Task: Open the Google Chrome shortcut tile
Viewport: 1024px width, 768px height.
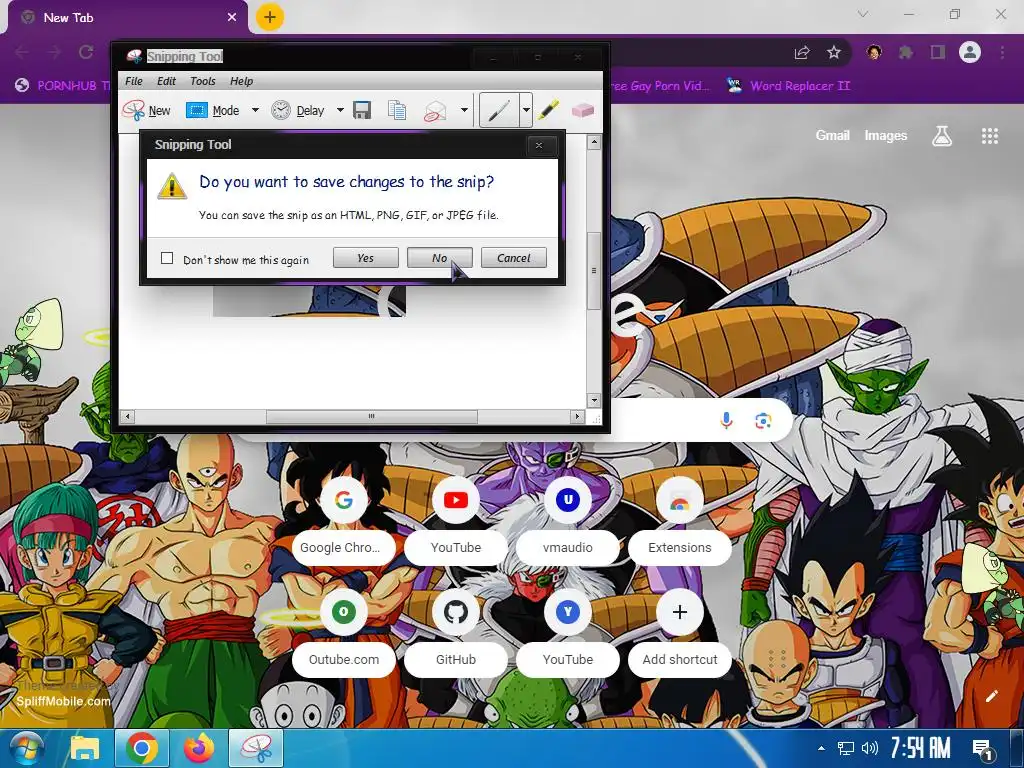Action: tap(344, 520)
